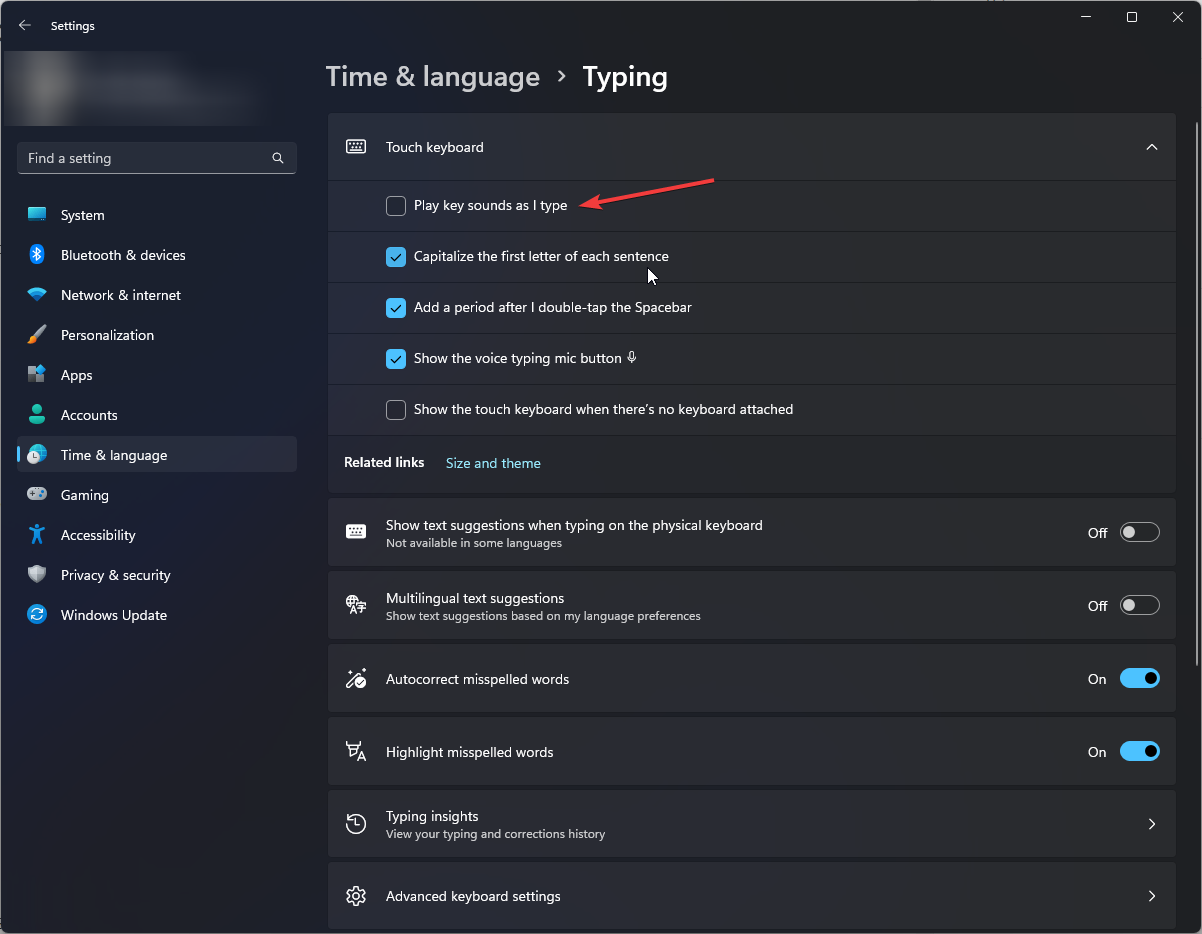Uncheck Capitalize the first letter of each sentence
Viewport: 1202px width, 934px height.
pos(396,257)
